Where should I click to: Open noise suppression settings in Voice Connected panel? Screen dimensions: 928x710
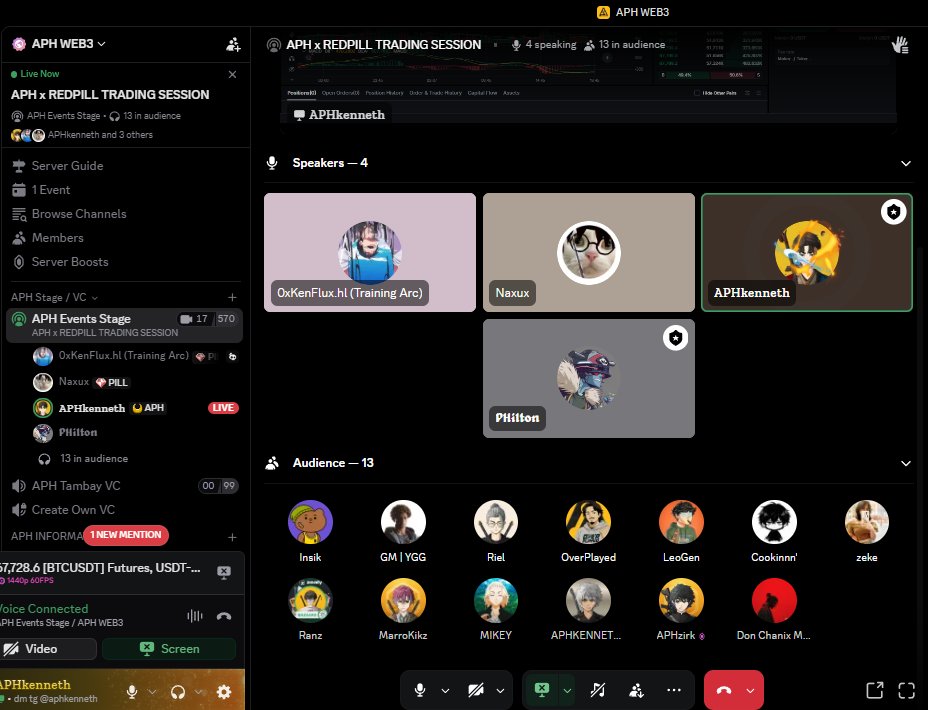(x=195, y=616)
